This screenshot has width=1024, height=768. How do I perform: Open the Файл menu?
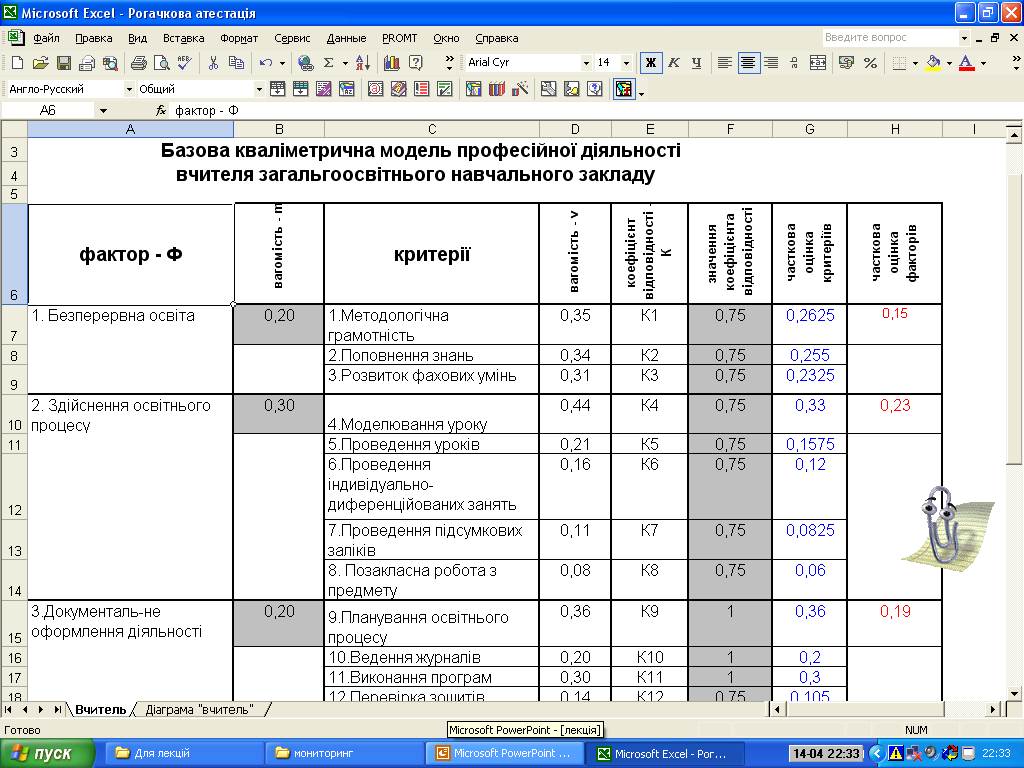coord(46,38)
